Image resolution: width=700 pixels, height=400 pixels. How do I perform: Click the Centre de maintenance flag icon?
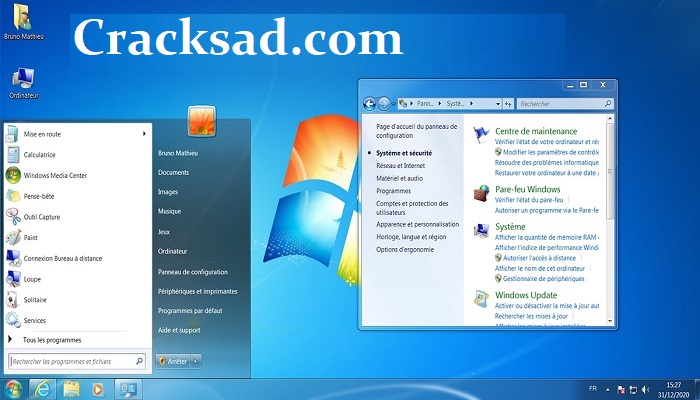(x=481, y=135)
